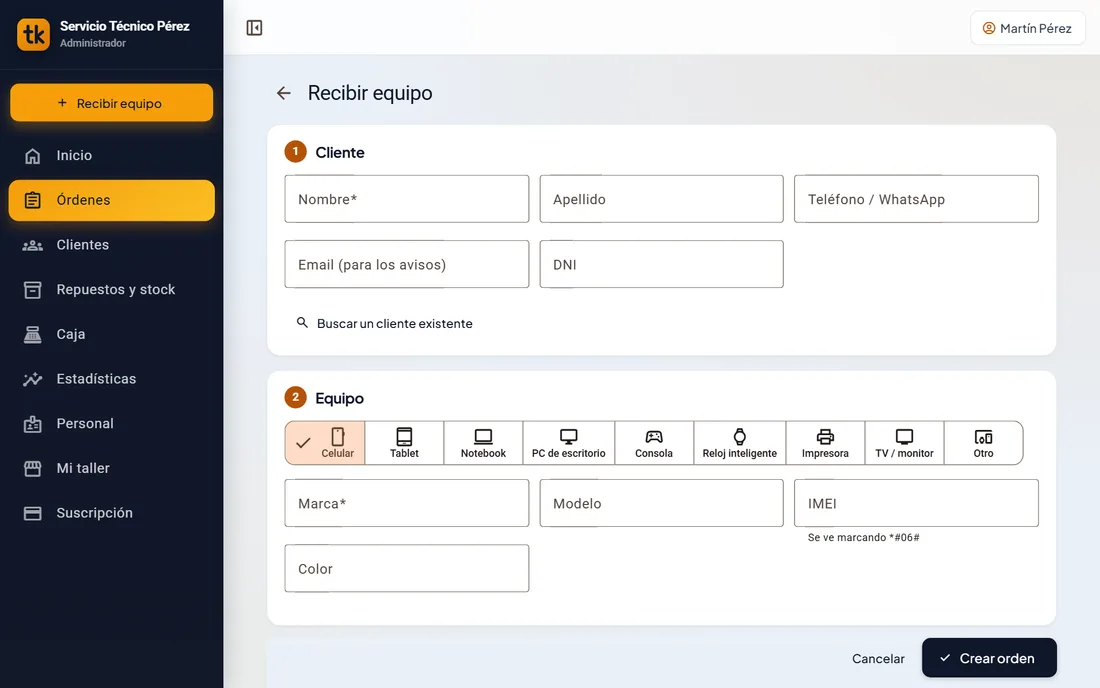
Task: Choose Notebook as device type
Action: pyautogui.click(x=483, y=443)
